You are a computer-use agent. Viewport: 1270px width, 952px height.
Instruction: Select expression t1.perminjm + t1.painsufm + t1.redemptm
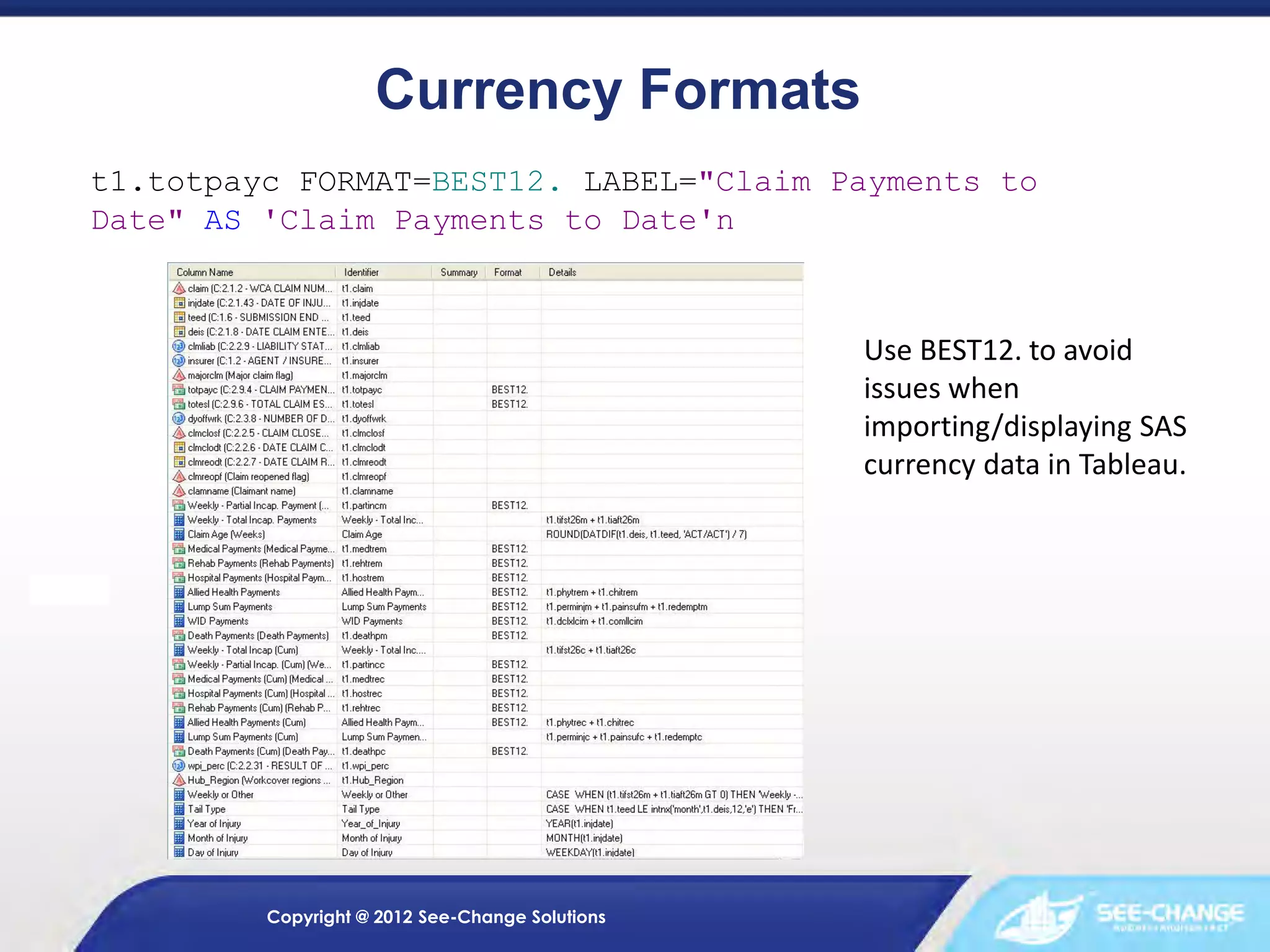[x=626, y=607]
